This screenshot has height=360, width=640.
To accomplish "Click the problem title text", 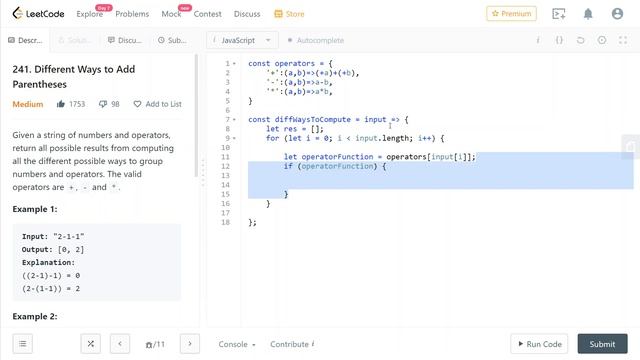I will pos(73,77).
